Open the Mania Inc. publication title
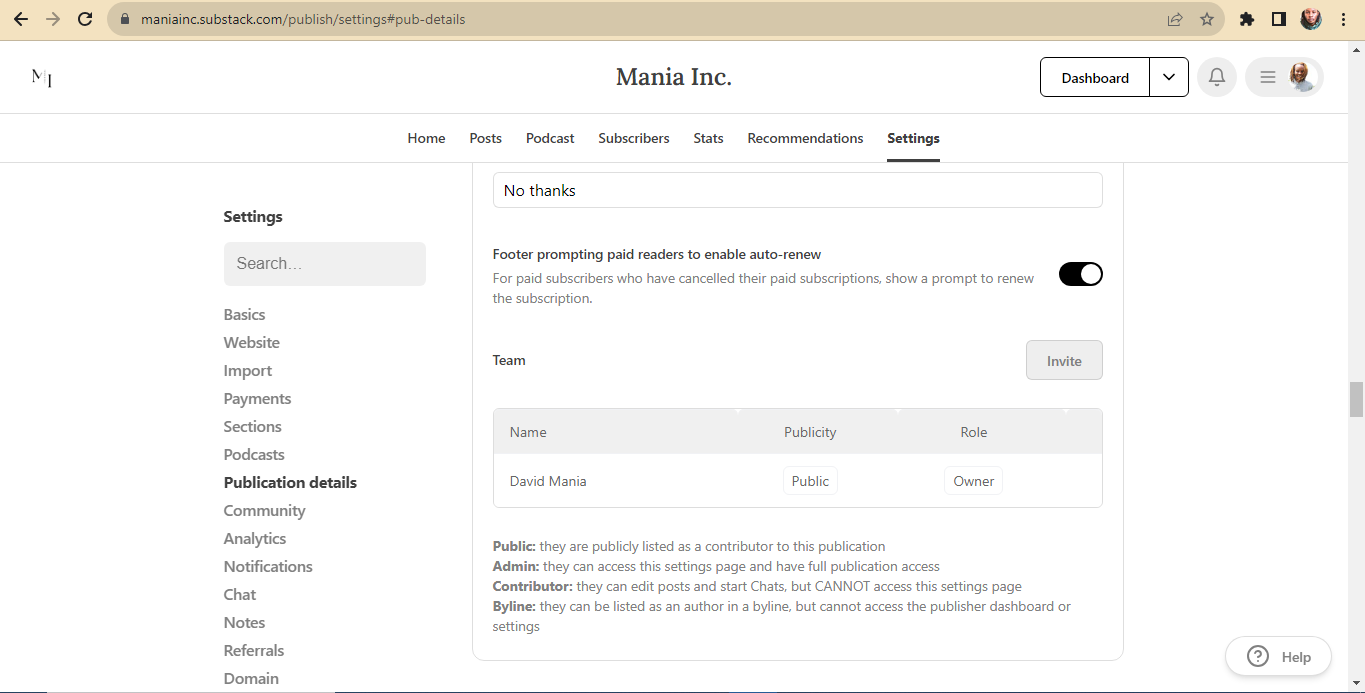1365x693 pixels. 674,77
